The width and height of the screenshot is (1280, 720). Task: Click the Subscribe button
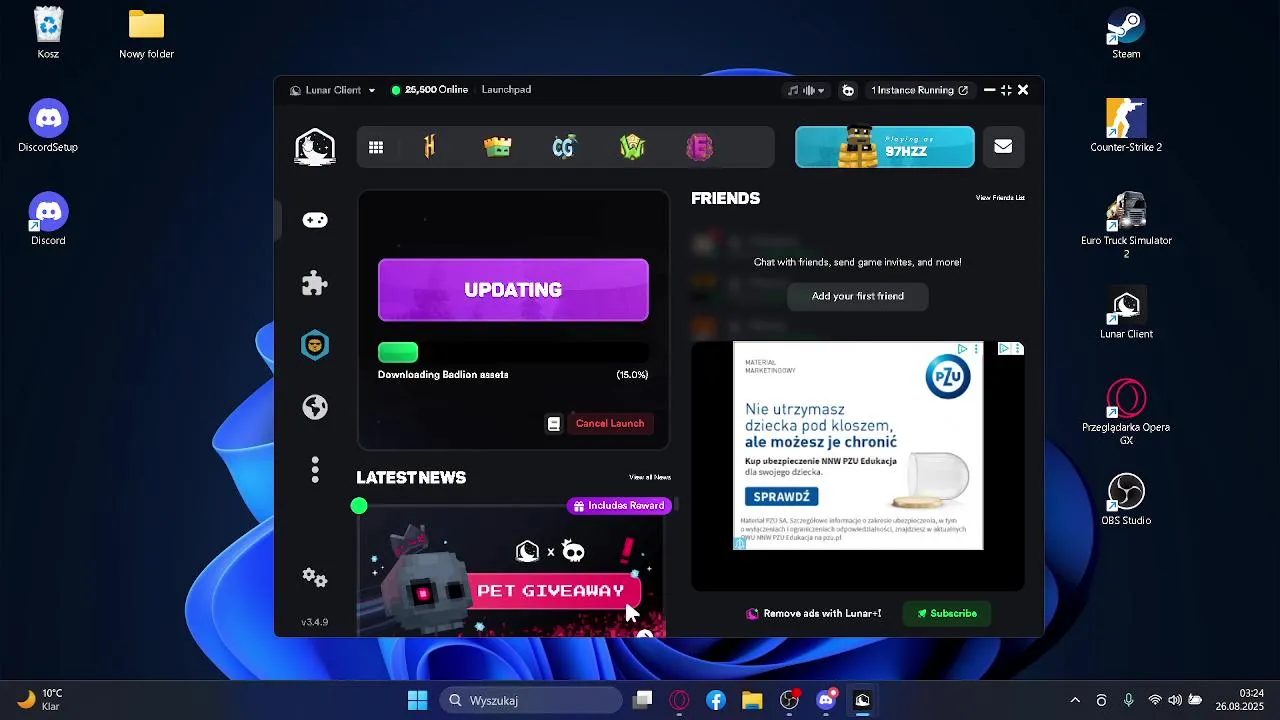coord(947,614)
